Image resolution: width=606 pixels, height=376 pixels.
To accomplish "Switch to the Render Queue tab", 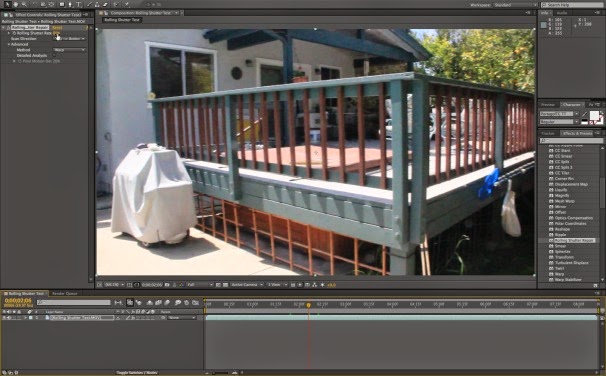I will [65, 294].
